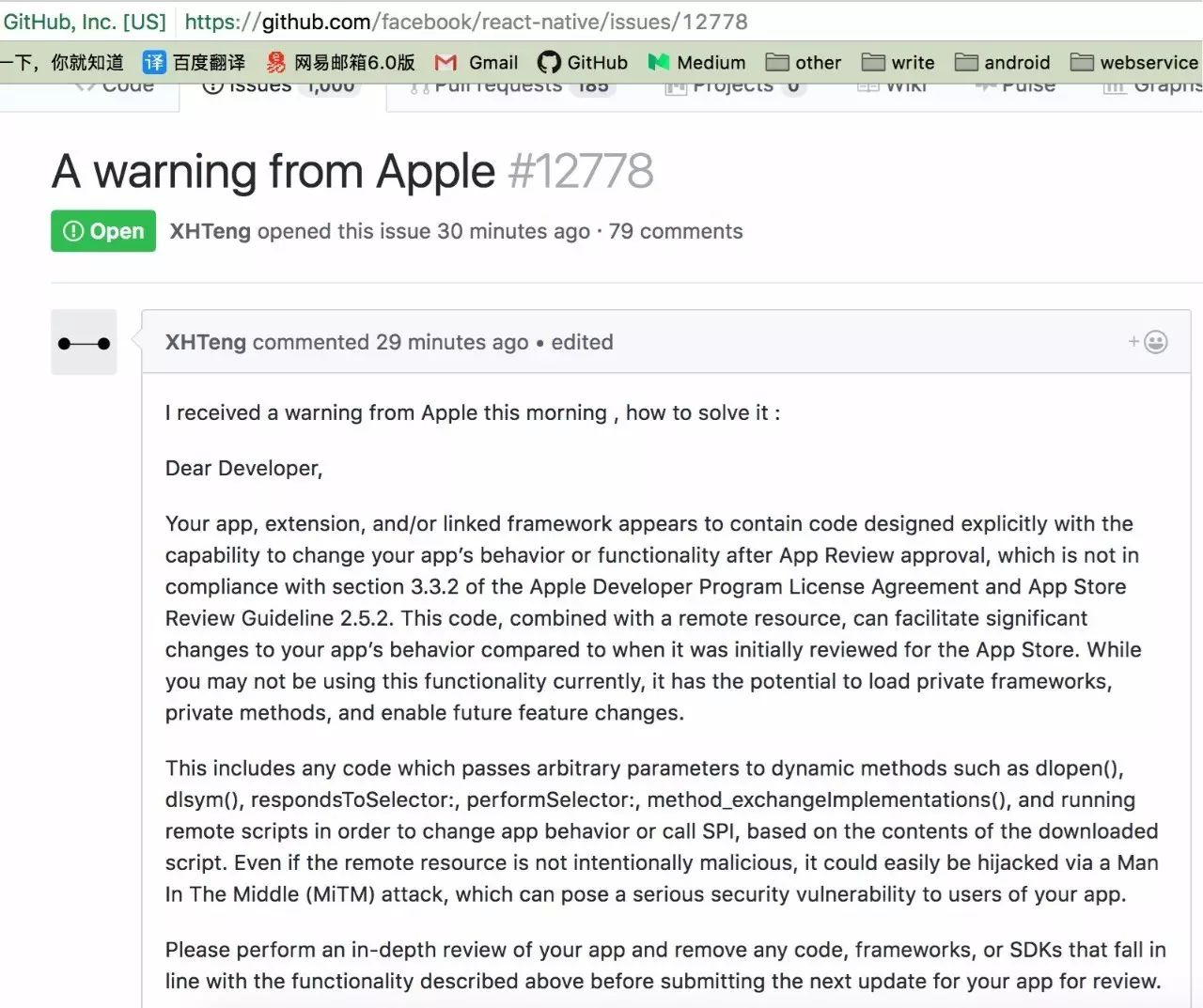The height and width of the screenshot is (1008, 1203).
Task: Switch to the Code tab
Action: pos(115,86)
